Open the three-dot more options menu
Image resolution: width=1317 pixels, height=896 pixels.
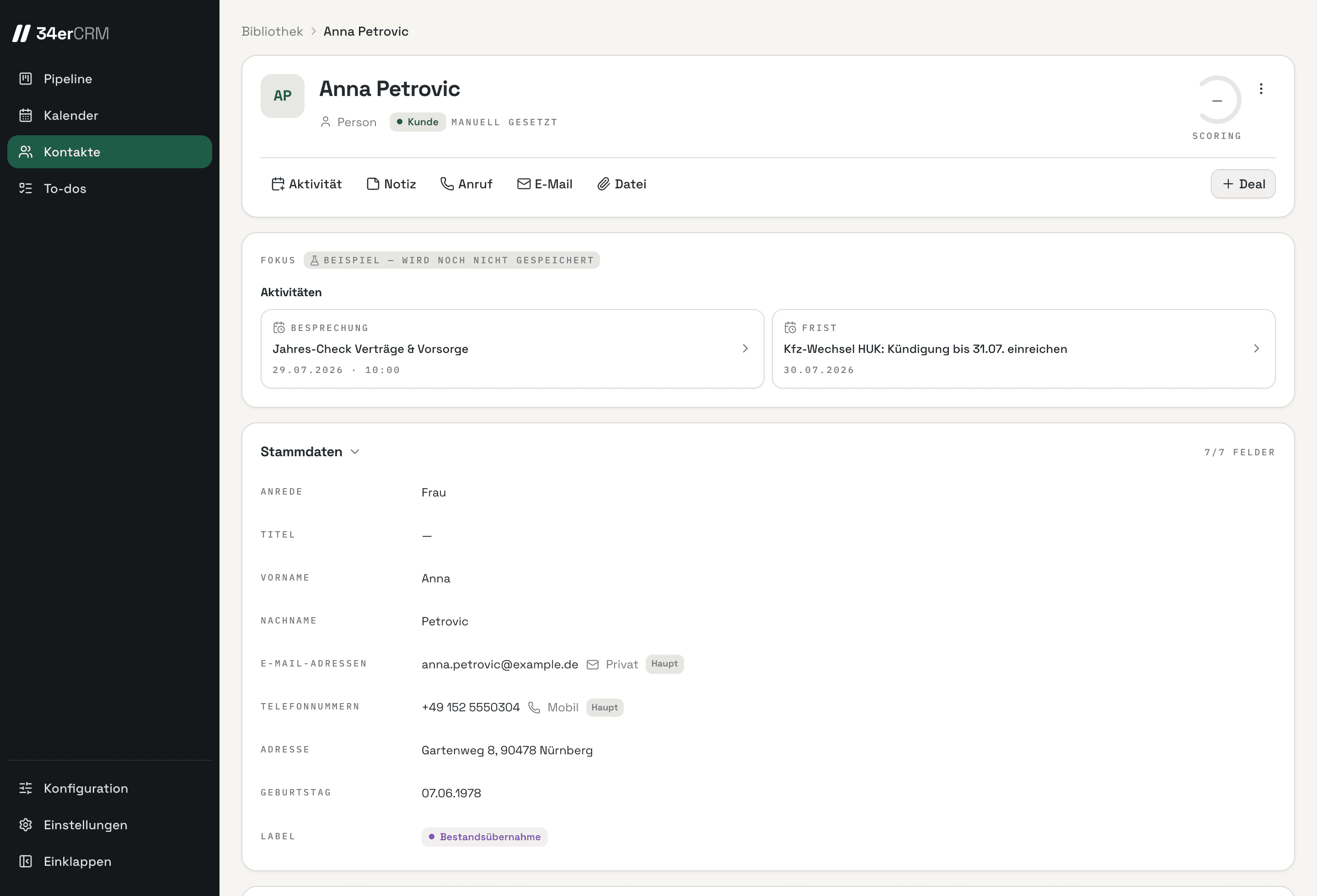[1261, 89]
